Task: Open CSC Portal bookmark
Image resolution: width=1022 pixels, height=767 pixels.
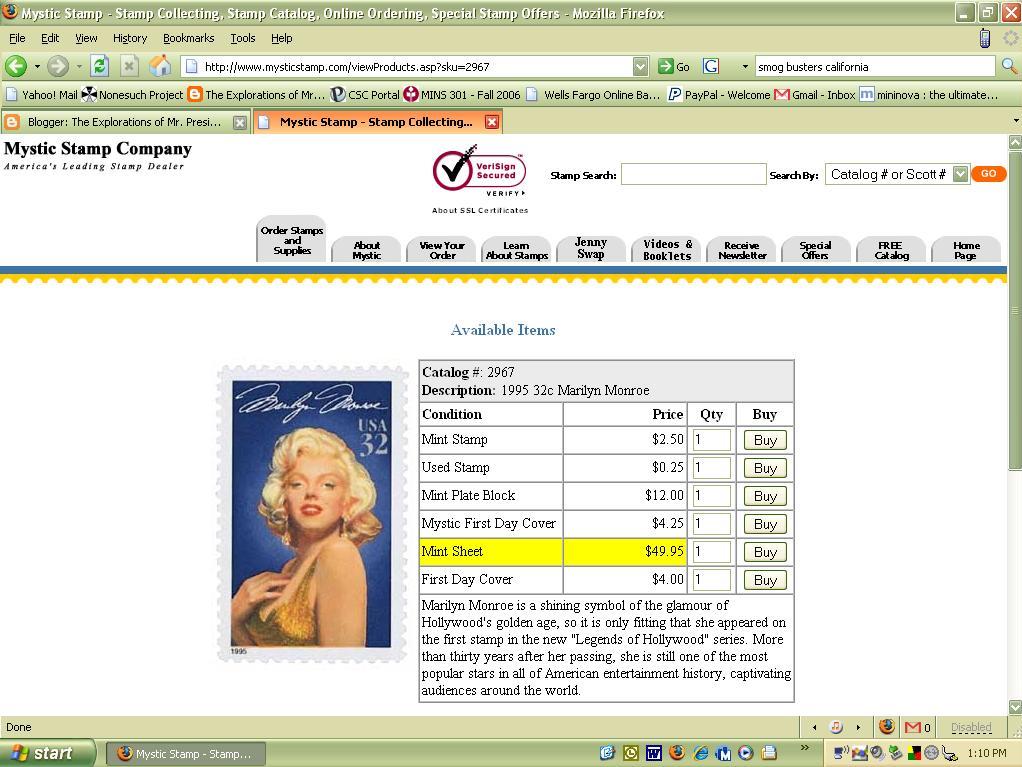Action: pyautogui.click(x=365, y=94)
